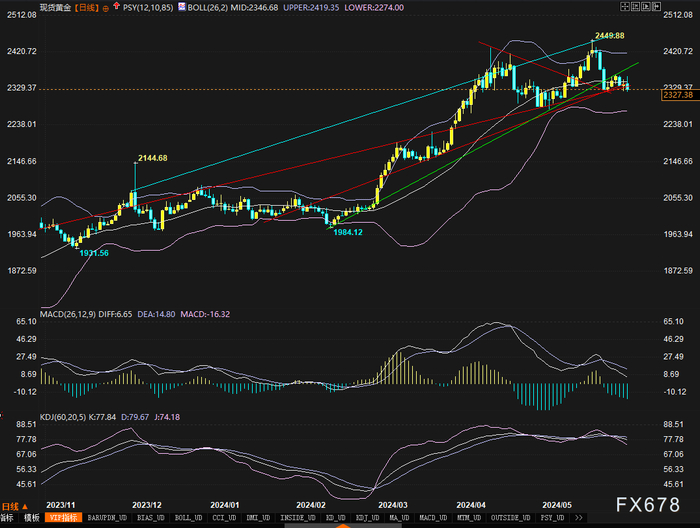Click the 现货黄金 chart title

57,7
